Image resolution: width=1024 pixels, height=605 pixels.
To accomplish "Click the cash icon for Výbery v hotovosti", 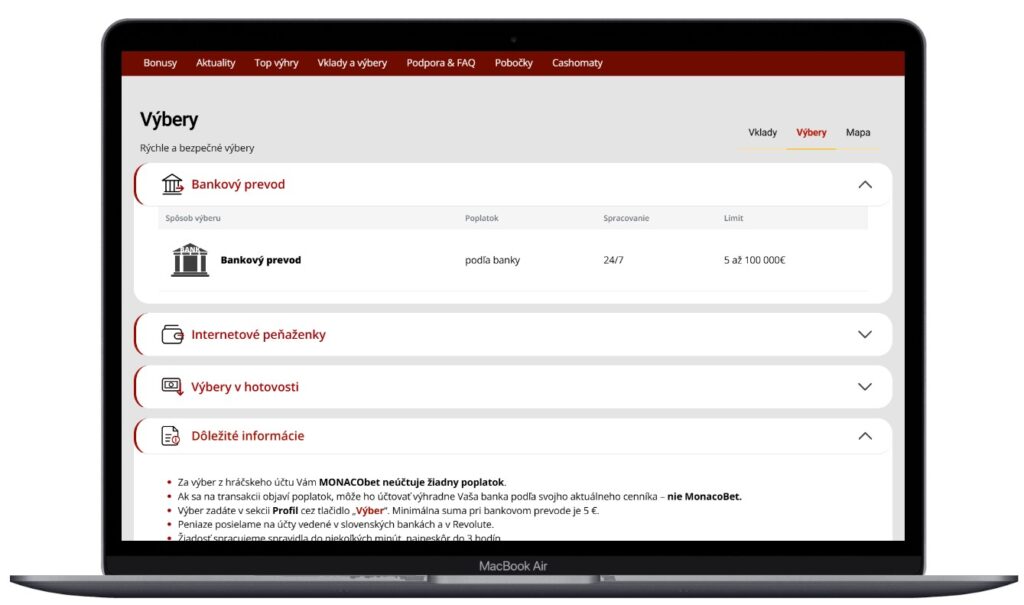I will point(172,386).
